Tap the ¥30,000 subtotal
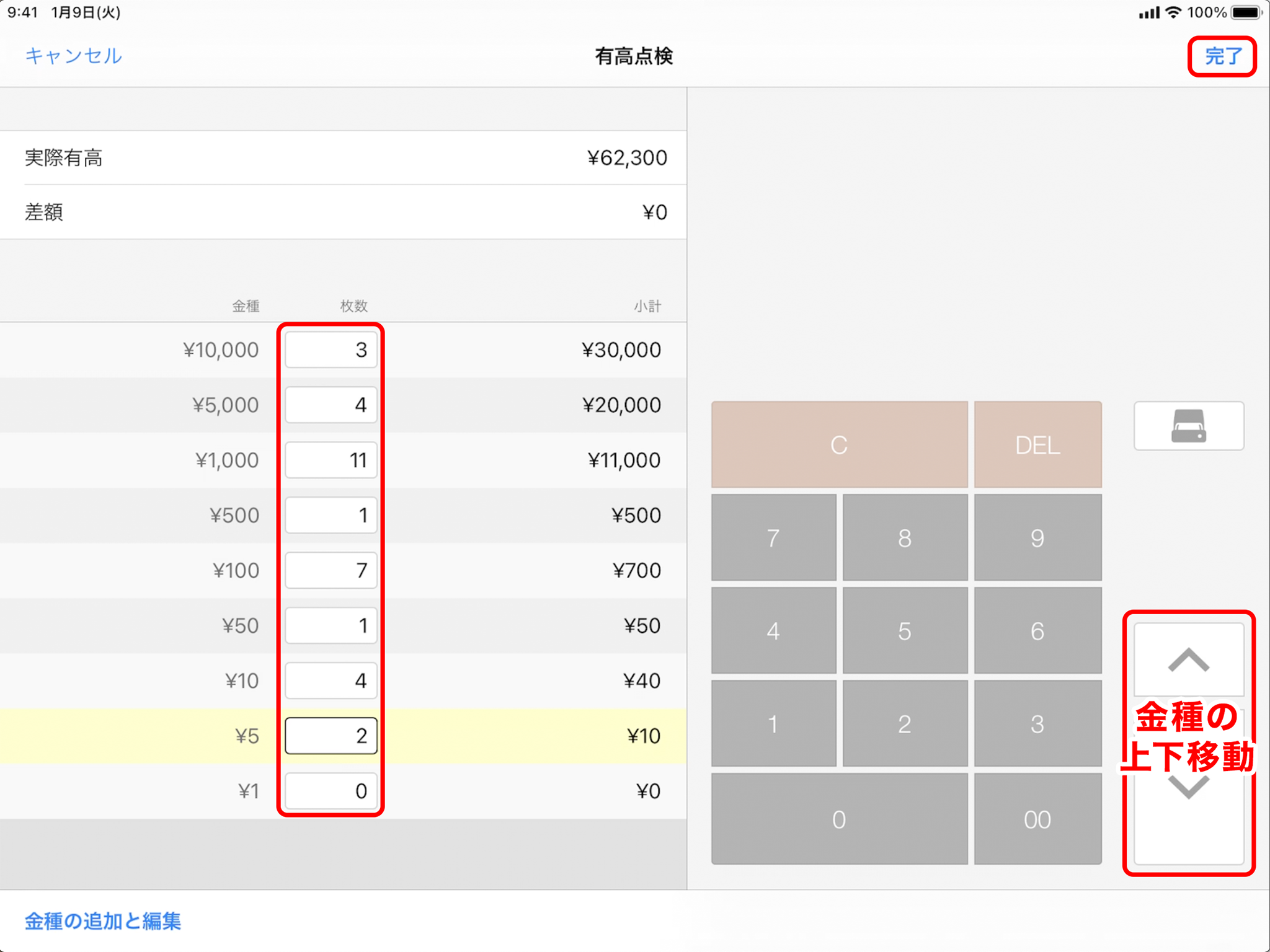 [621, 350]
